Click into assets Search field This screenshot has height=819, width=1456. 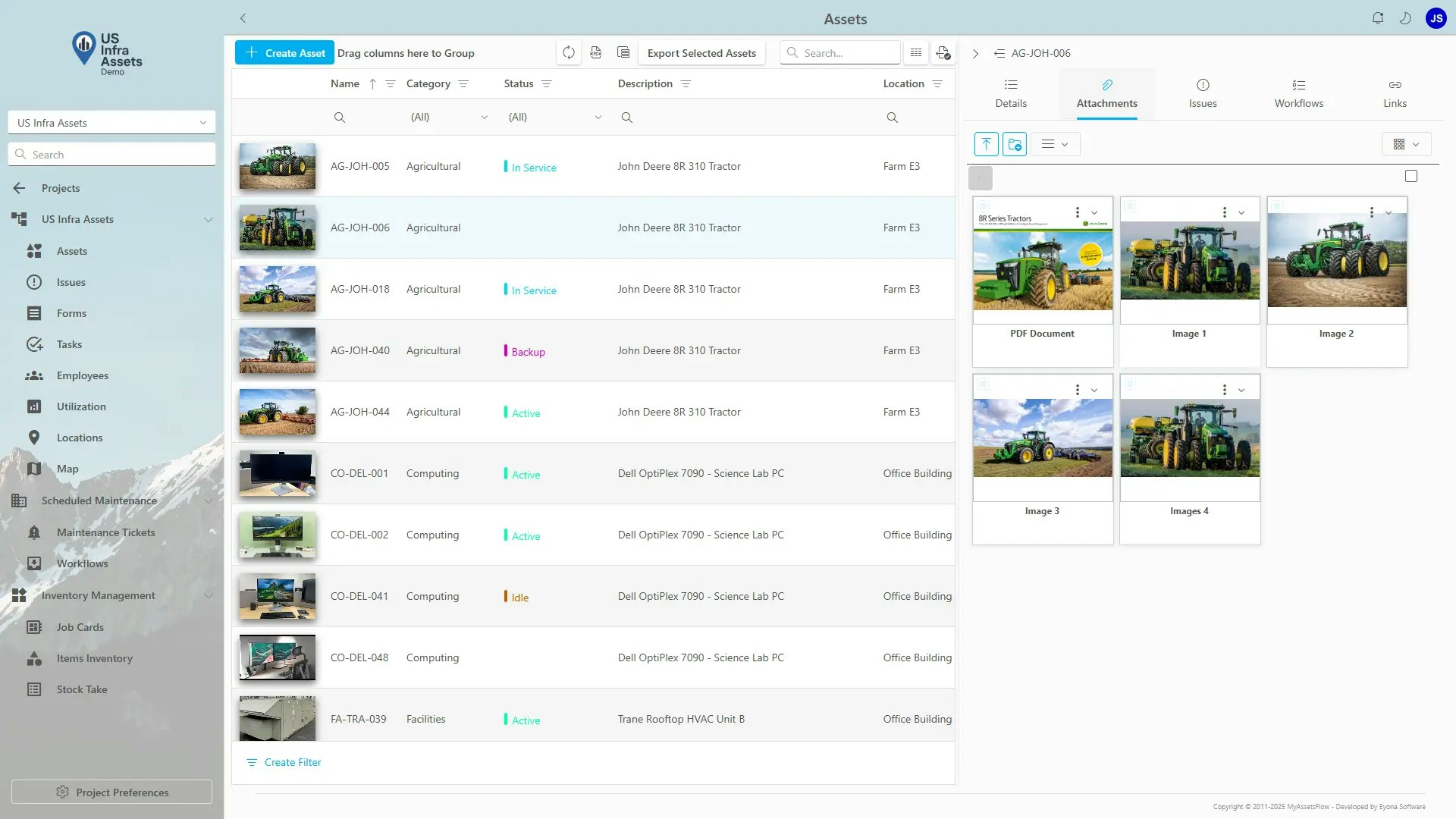840,52
